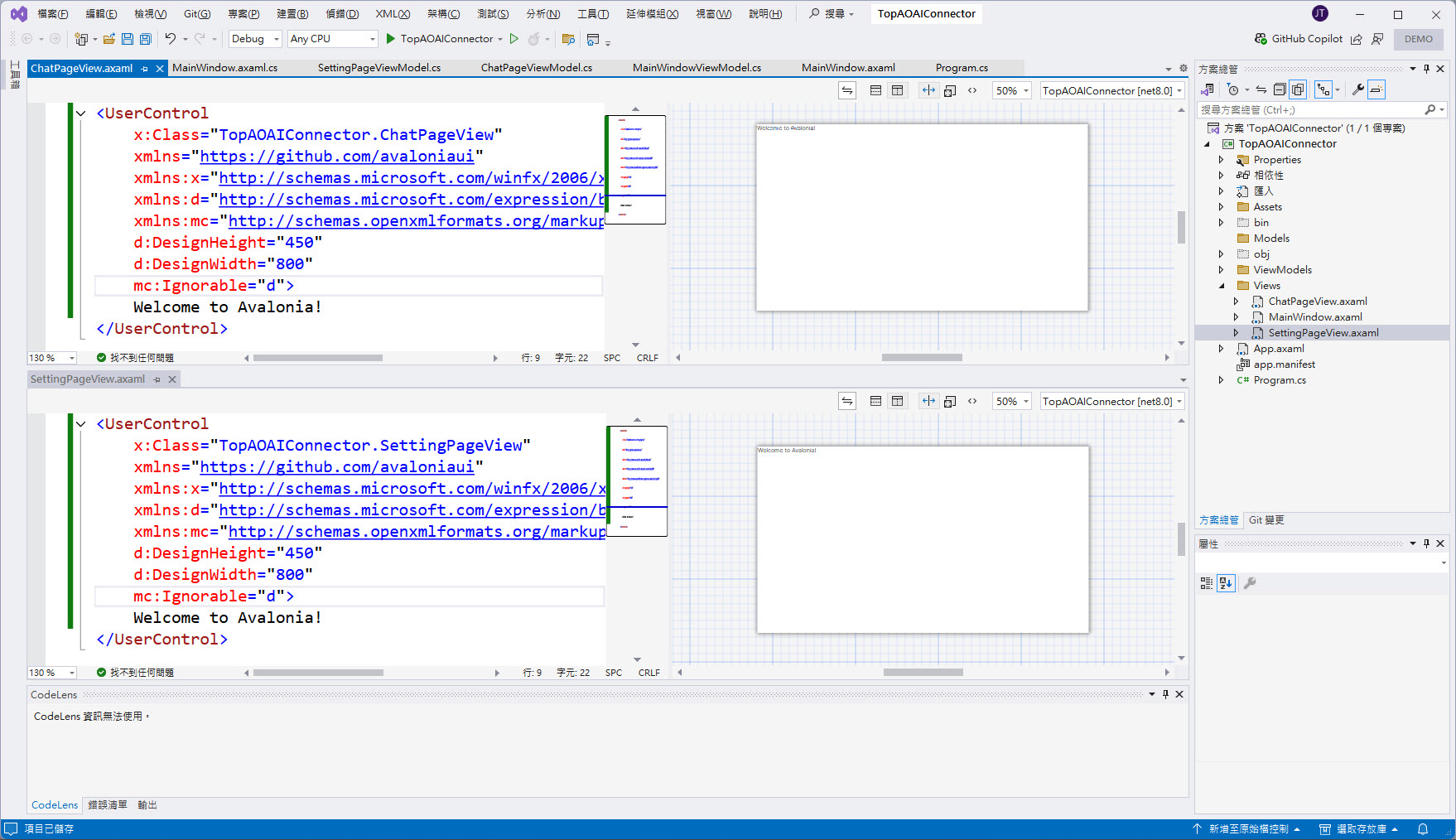Image resolution: width=1456 pixels, height=840 pixels.
Task: Open the Any CPU platform dropdown
Action: (x=332, y=39)
